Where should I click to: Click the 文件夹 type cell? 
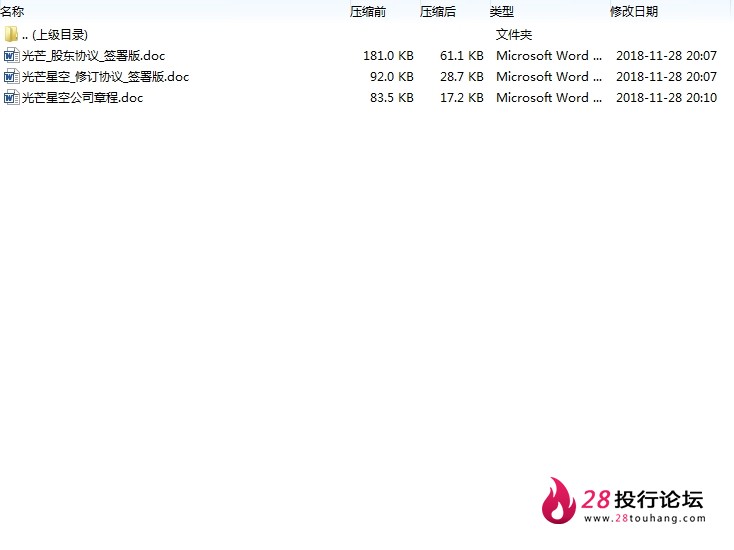[514, 35]
